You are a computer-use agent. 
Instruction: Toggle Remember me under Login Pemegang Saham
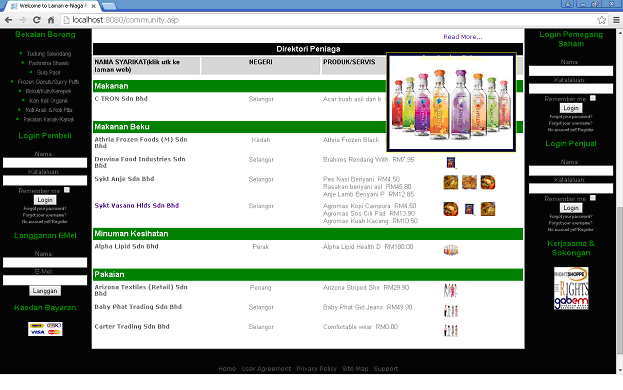(x=593, y=98)
